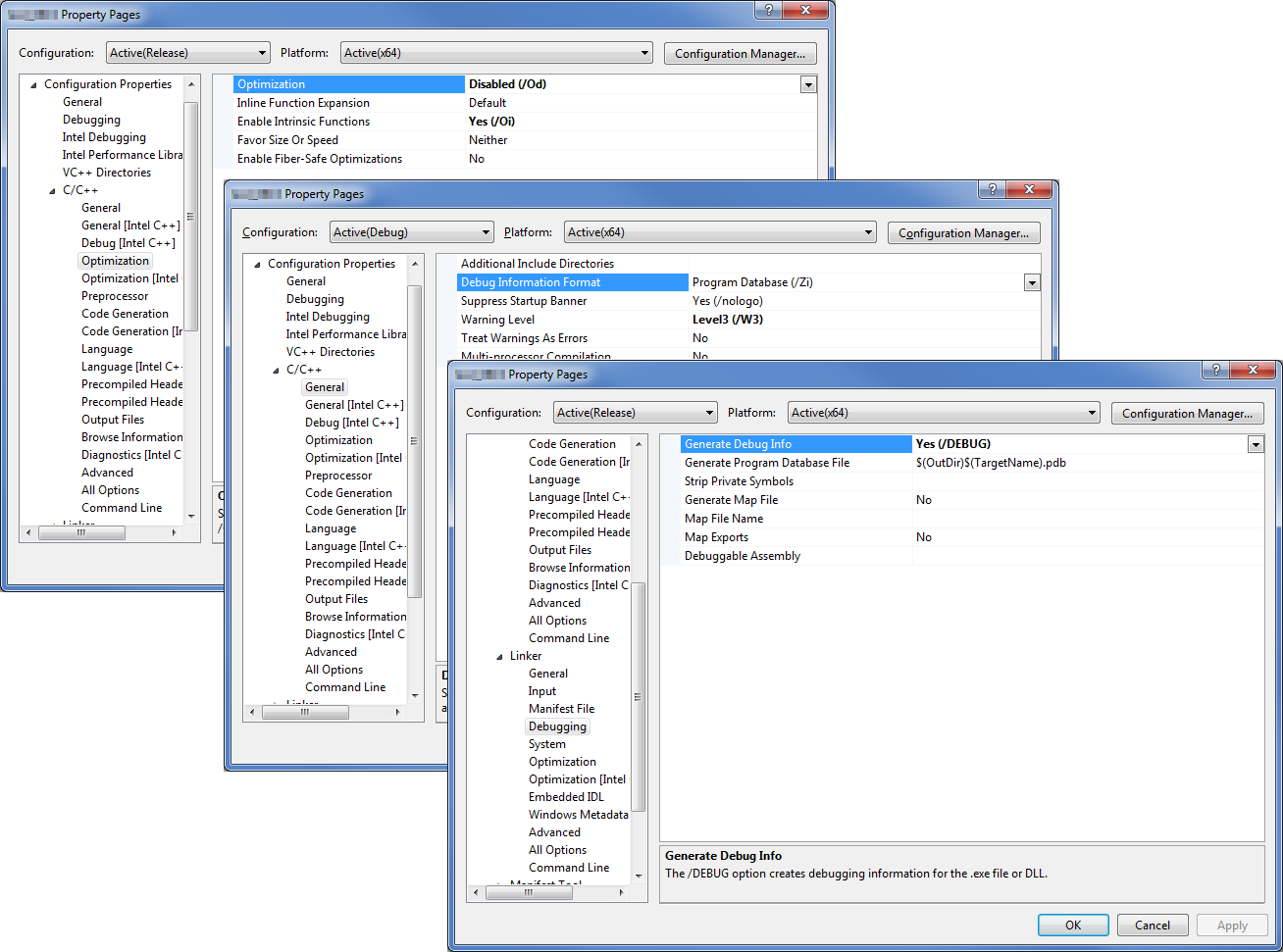Screen dimensions: 1283x952
Task: Click the help icon of the back Optimization window
Action: click(769, 10)
